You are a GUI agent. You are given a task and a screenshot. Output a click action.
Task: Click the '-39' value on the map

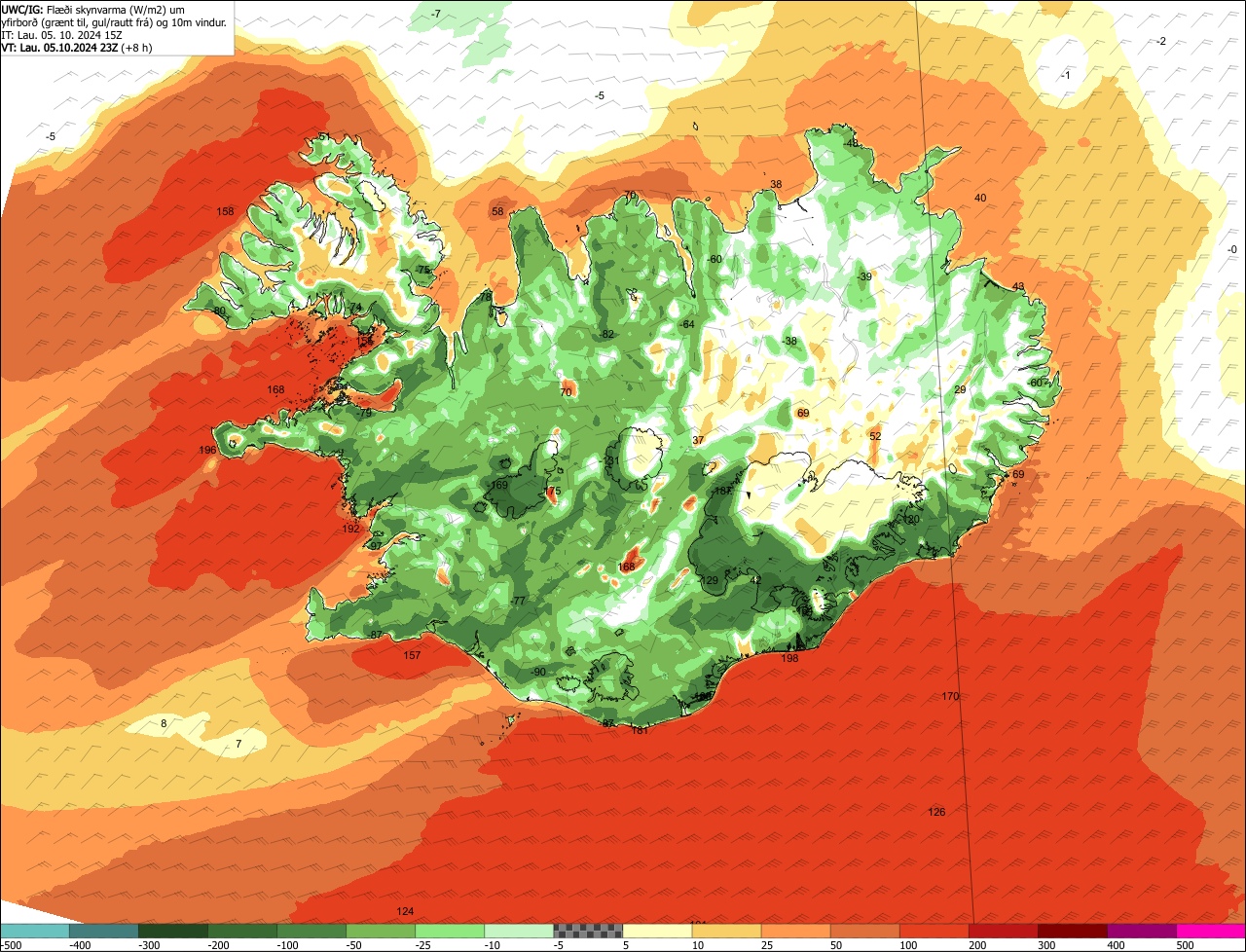(863, 276)
